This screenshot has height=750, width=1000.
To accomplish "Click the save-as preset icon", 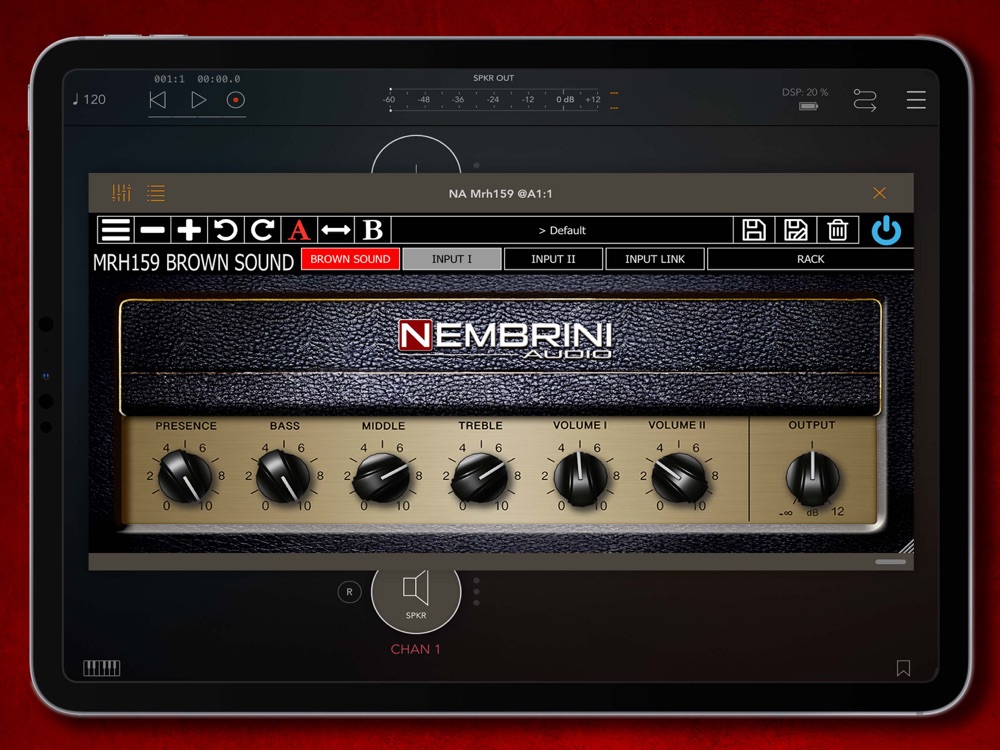I will (795, 230).
